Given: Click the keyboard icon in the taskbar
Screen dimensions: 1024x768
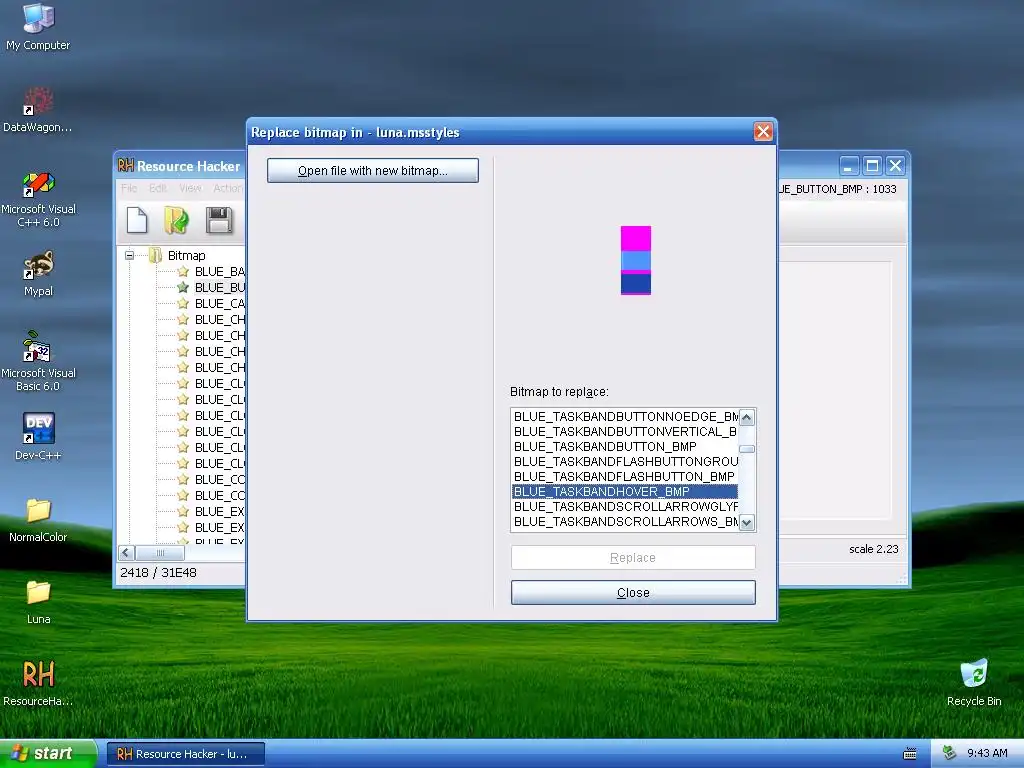Looking at the screenshot, I should point(909,754).
